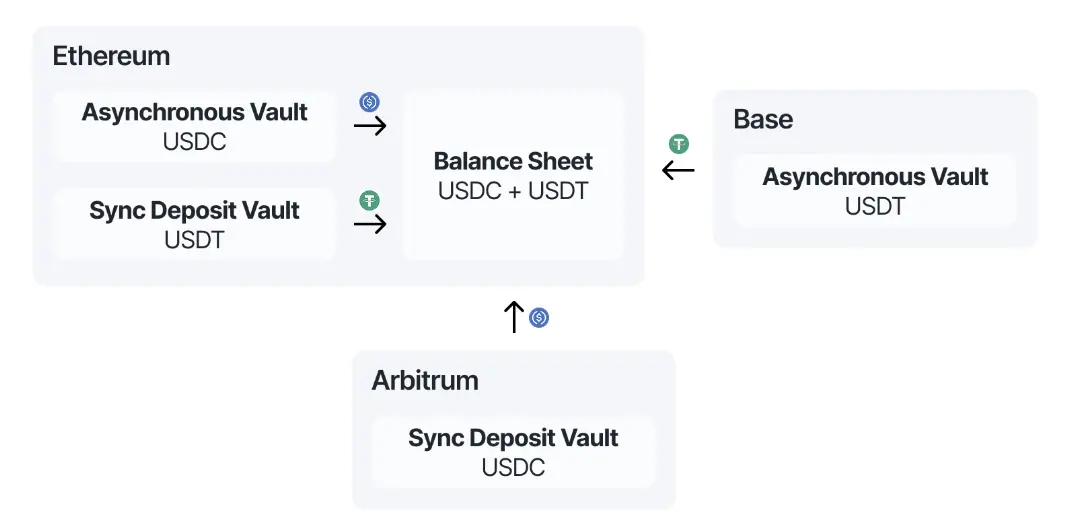Click the right arrow from Asynchronous Vault USDC

point(370,126)
